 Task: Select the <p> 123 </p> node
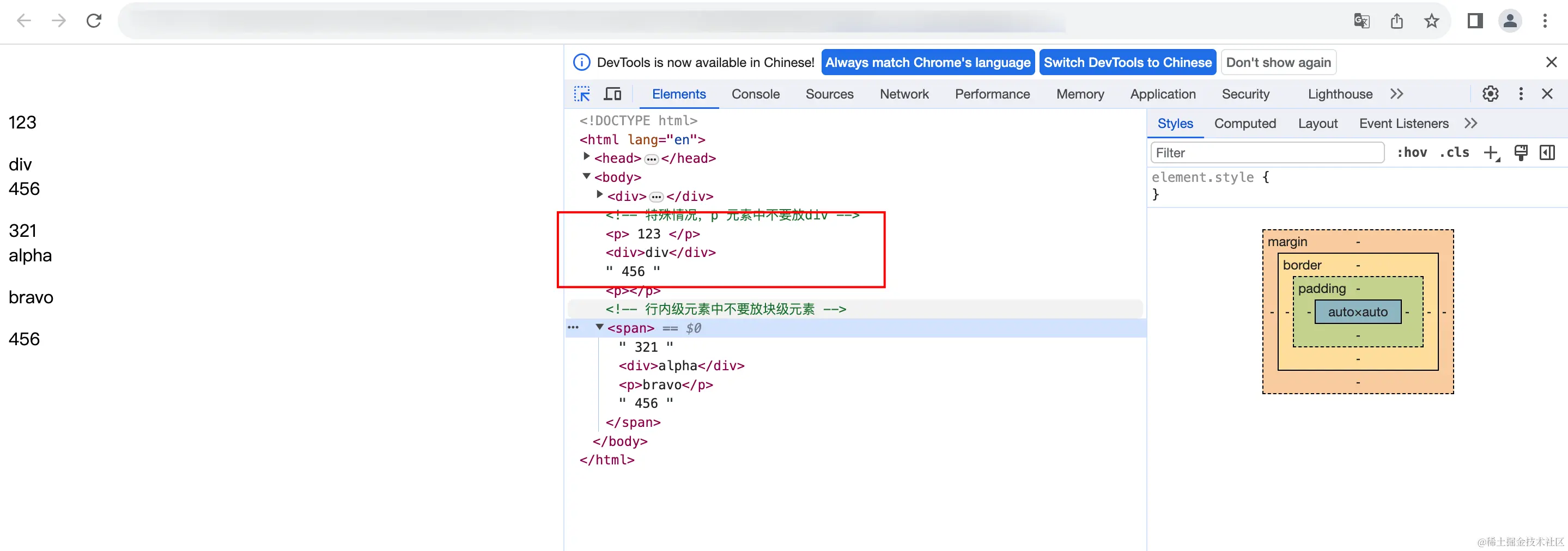coord(653,234)
